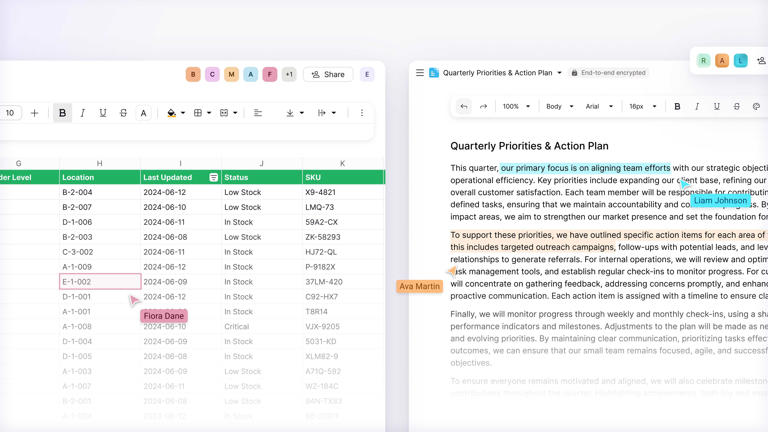The height and width of the screenshot is (432, 768).
Task: Select the SKU cell X9-4821
Action: (343, 192)
